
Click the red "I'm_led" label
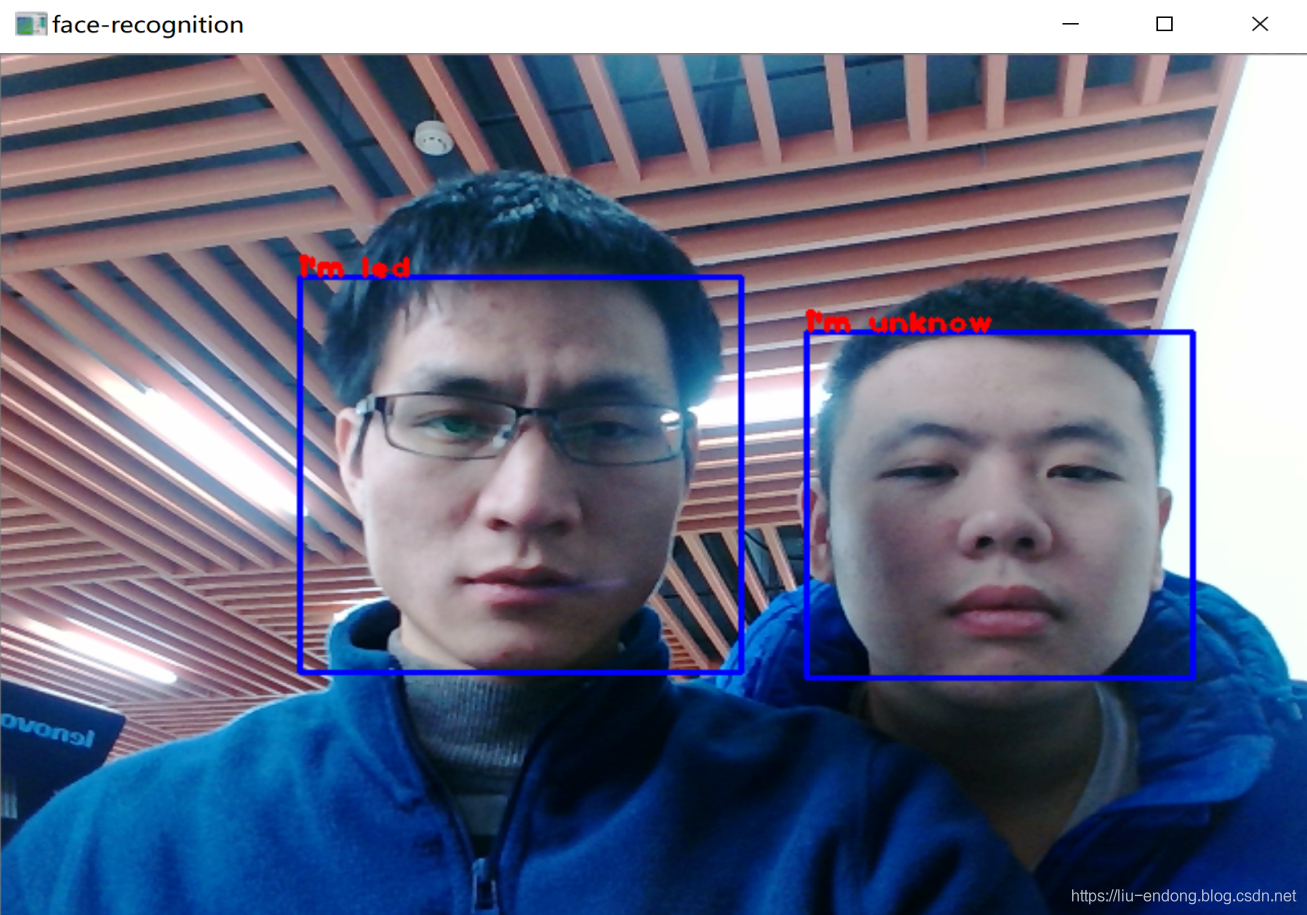pyautogui.click(x=355, y=267)
